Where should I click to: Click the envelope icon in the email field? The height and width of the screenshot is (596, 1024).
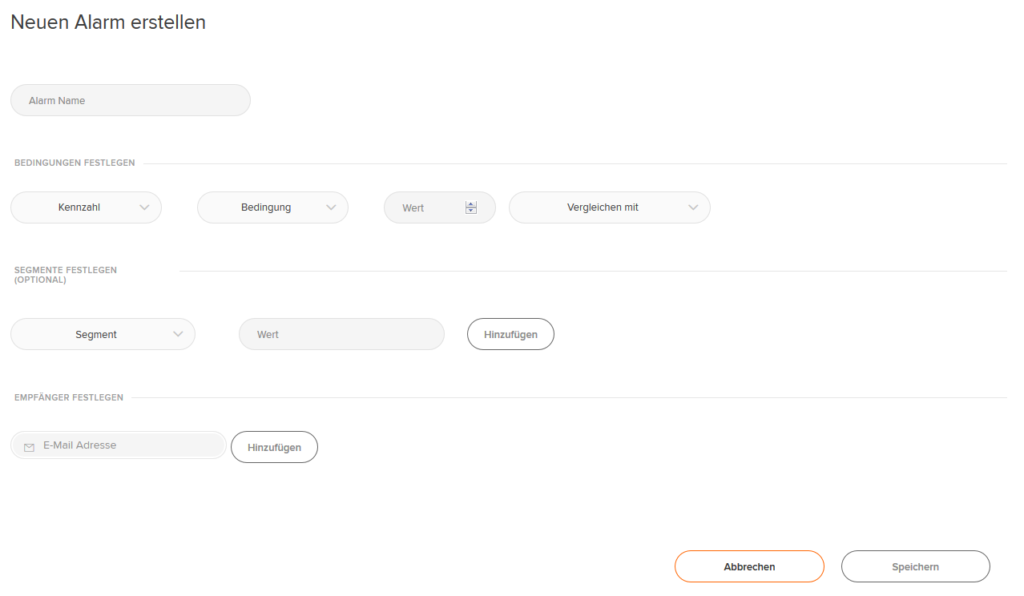point(29,447)
